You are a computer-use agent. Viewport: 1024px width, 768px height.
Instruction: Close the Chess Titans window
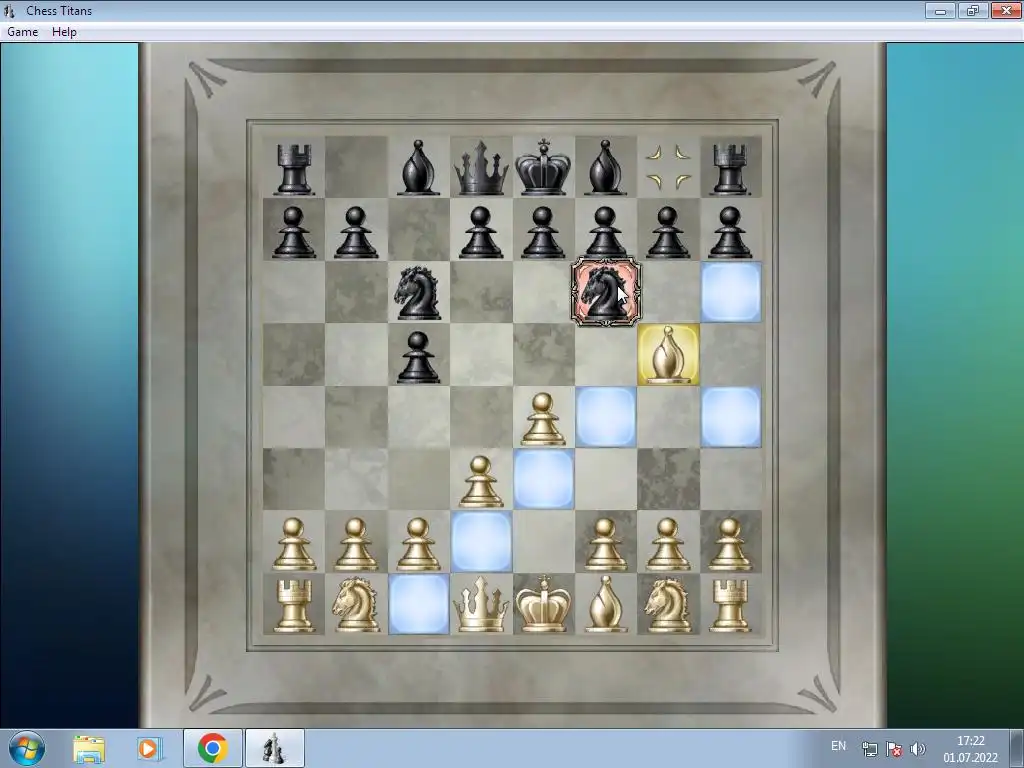(1006, 10)
